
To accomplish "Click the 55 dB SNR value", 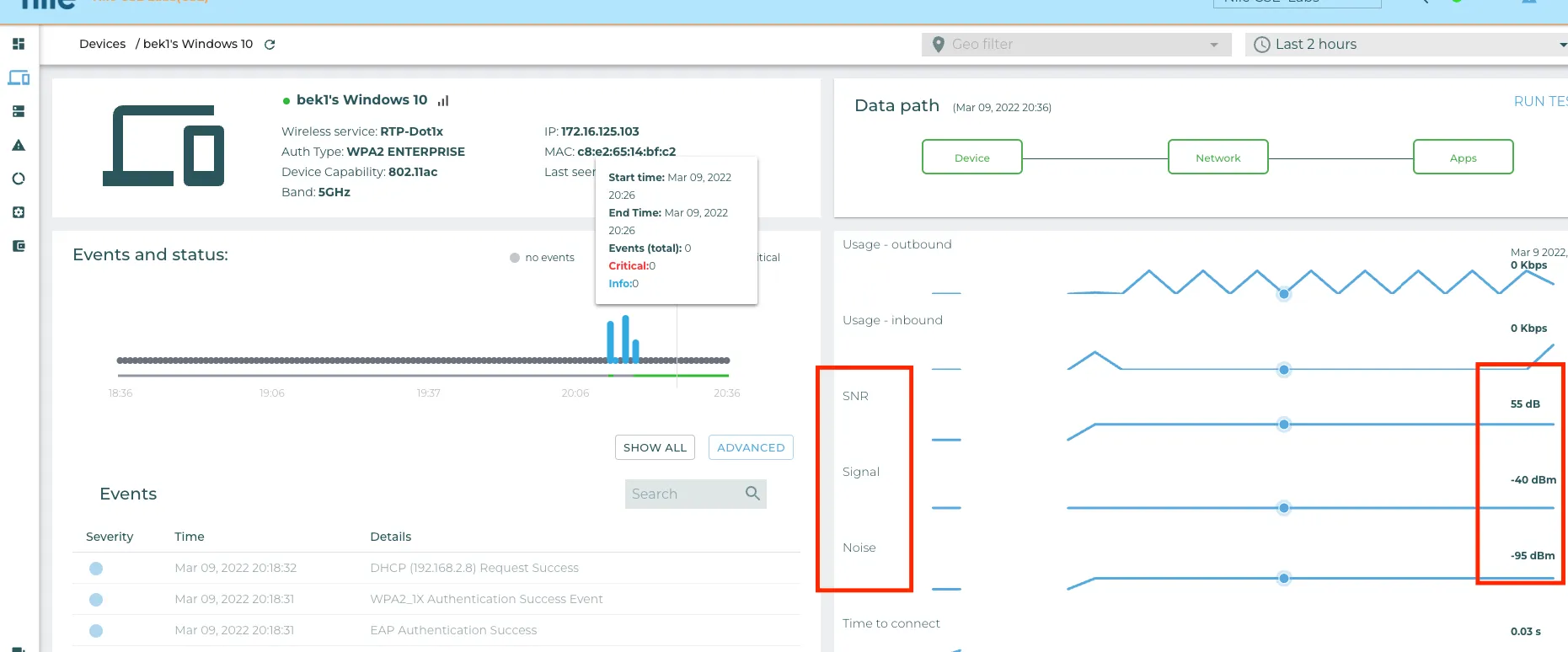I will click(x=1525, y=404).
